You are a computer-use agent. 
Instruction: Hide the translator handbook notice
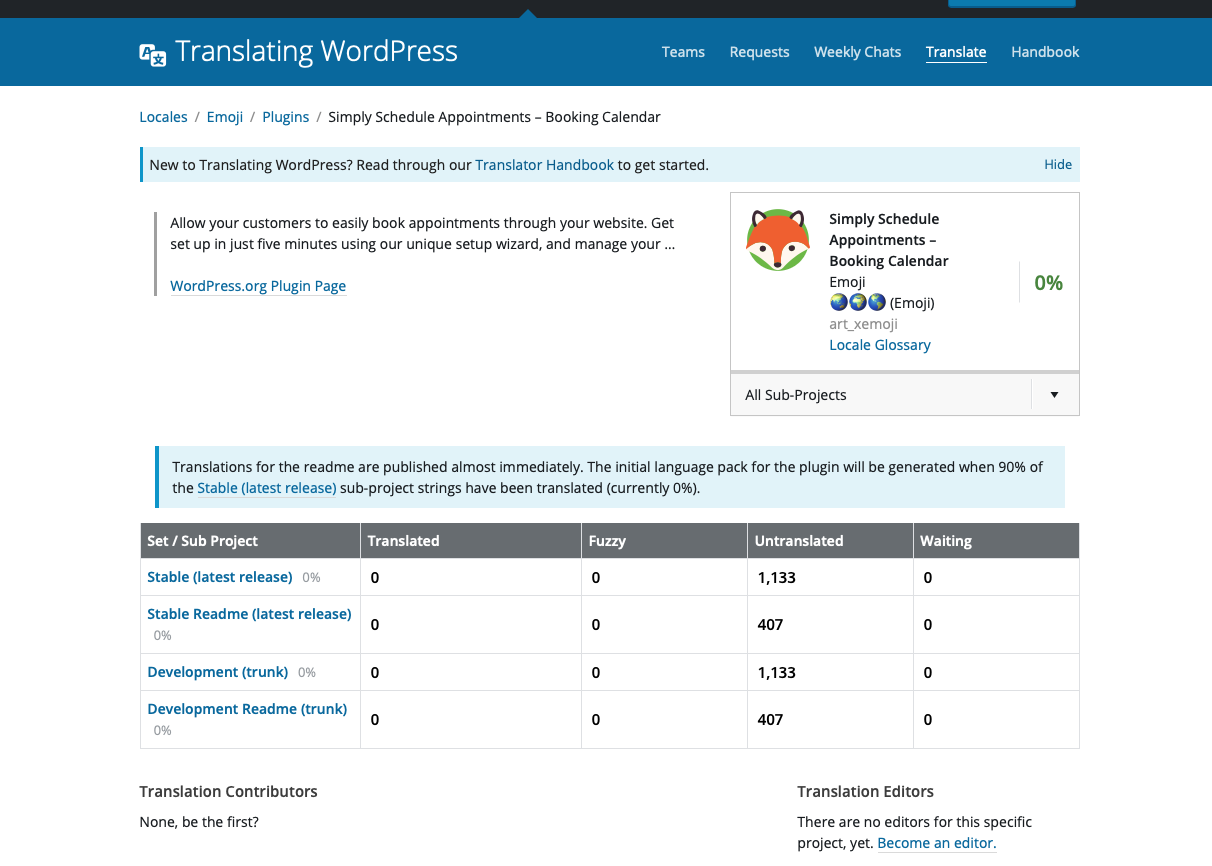(1058, 164)
